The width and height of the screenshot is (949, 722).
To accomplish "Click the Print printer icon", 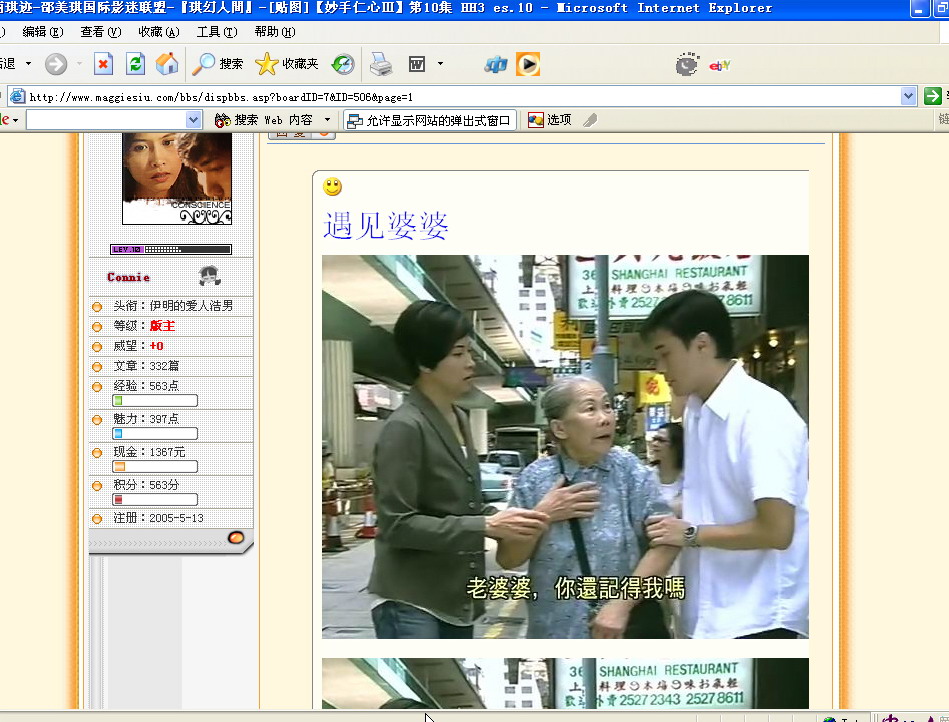I will [381, 64].
